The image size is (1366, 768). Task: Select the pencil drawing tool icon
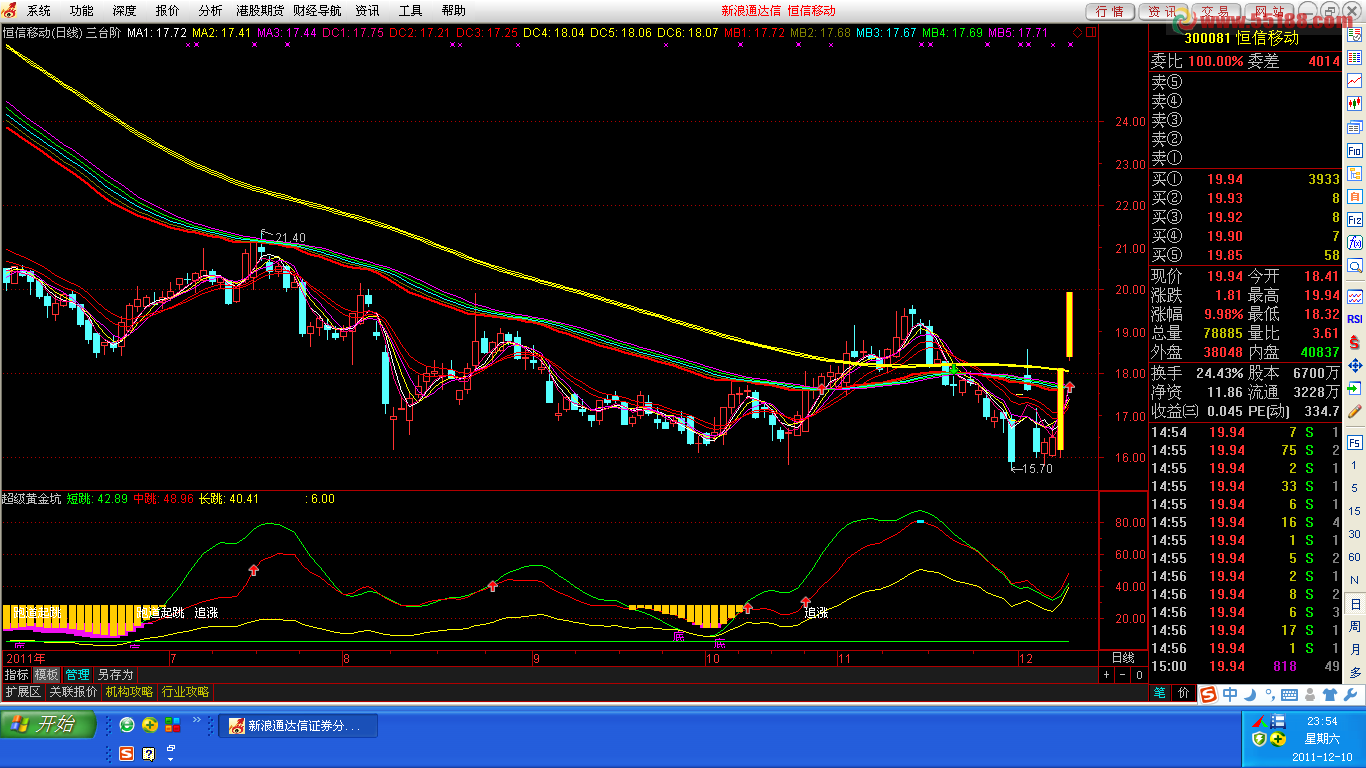point(1355,410)
